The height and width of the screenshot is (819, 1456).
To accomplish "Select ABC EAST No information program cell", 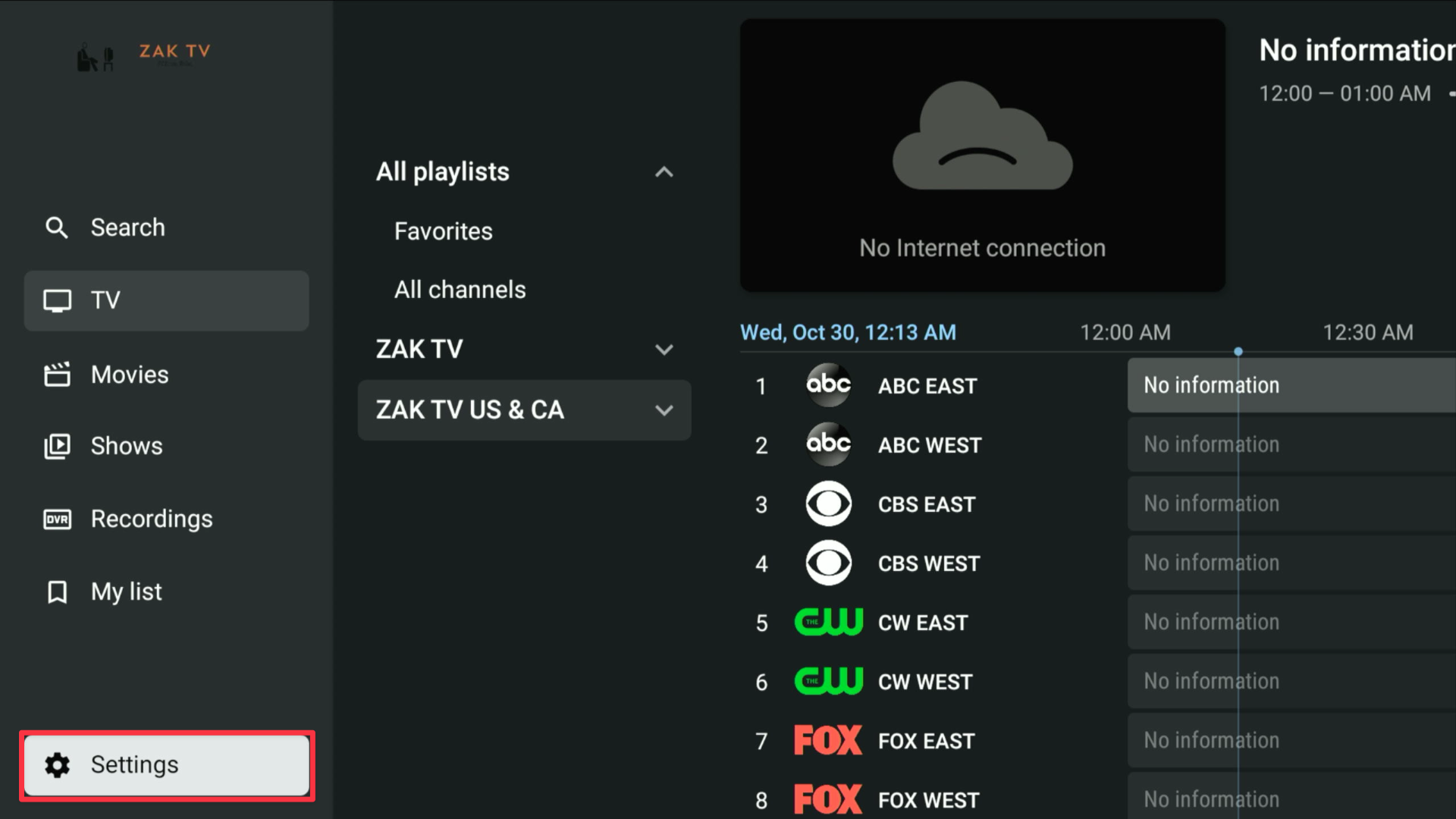I will 1289,385.
